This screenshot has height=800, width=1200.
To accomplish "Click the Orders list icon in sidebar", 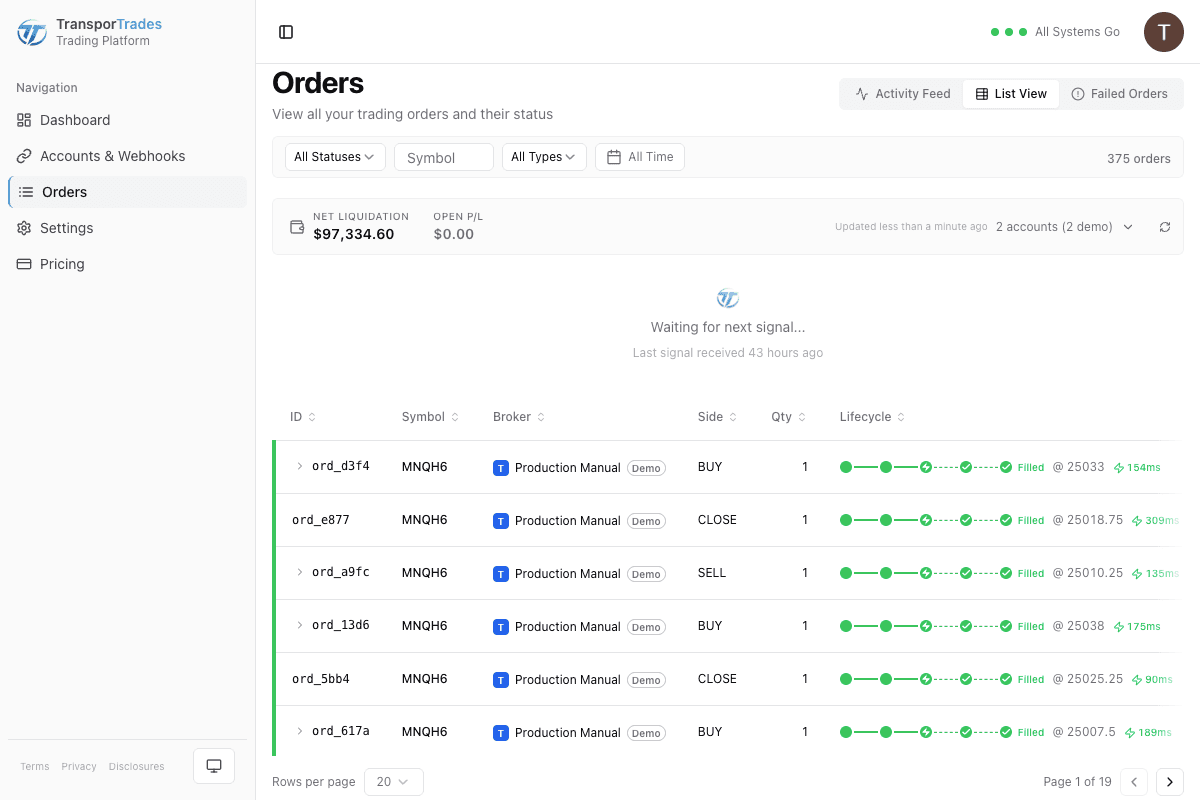I will [x=26, y=192].
